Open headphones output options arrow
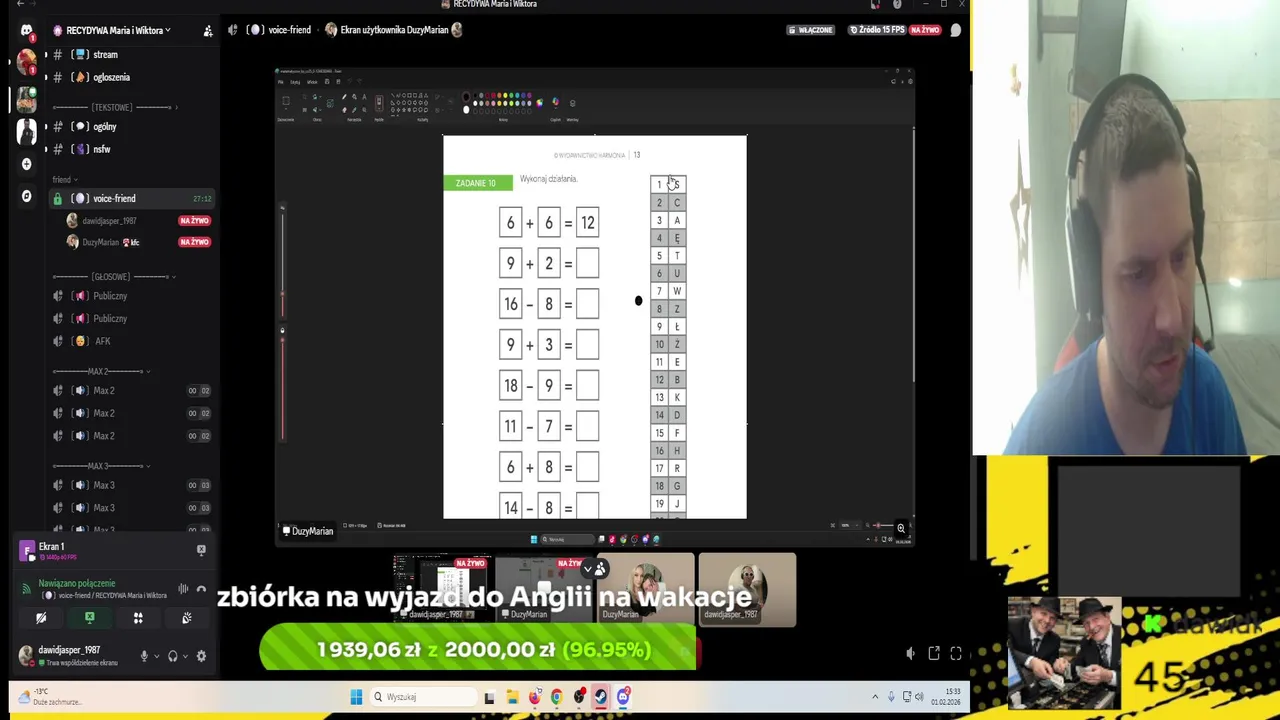 [185, 656]
